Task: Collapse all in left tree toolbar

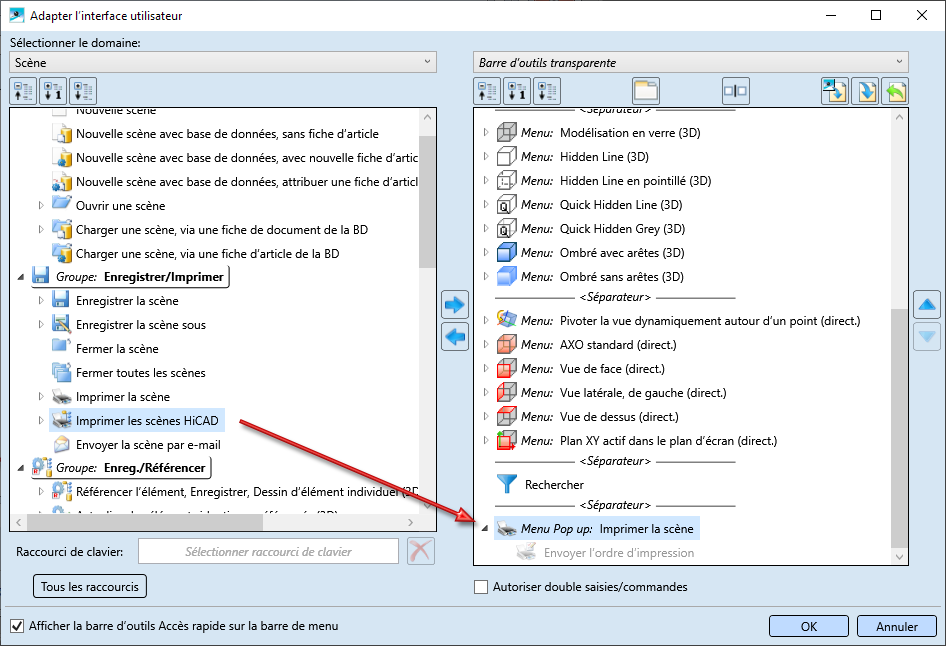Action: pos(23,92)
